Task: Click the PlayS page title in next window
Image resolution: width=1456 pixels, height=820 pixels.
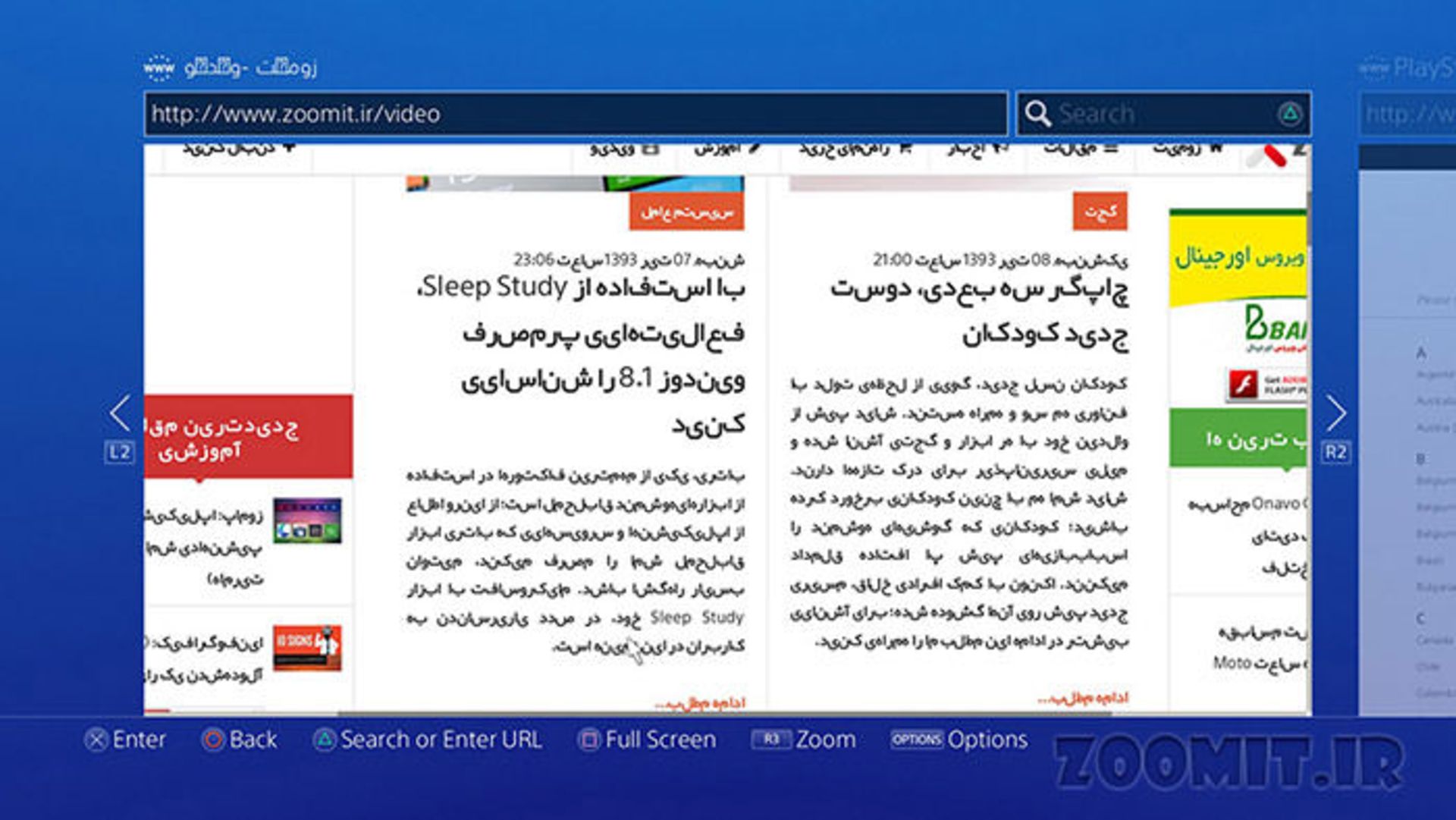Action: click(x=1423, y=68)
